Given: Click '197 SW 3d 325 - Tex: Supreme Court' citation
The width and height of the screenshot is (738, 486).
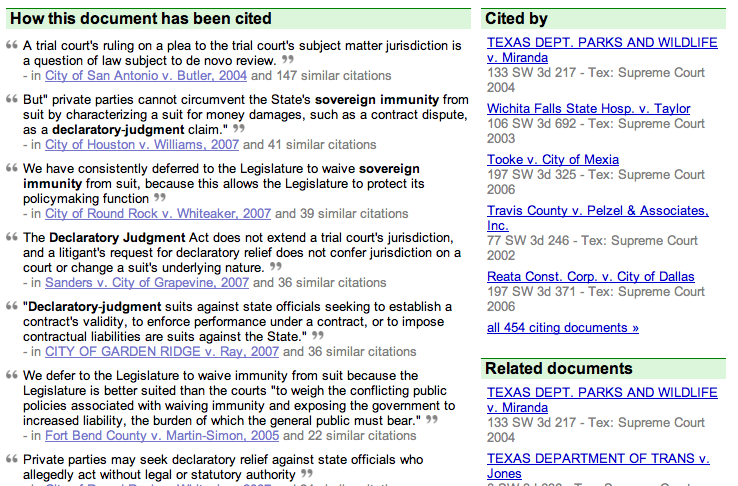Looking at the screenshot, I should (596, 175).
